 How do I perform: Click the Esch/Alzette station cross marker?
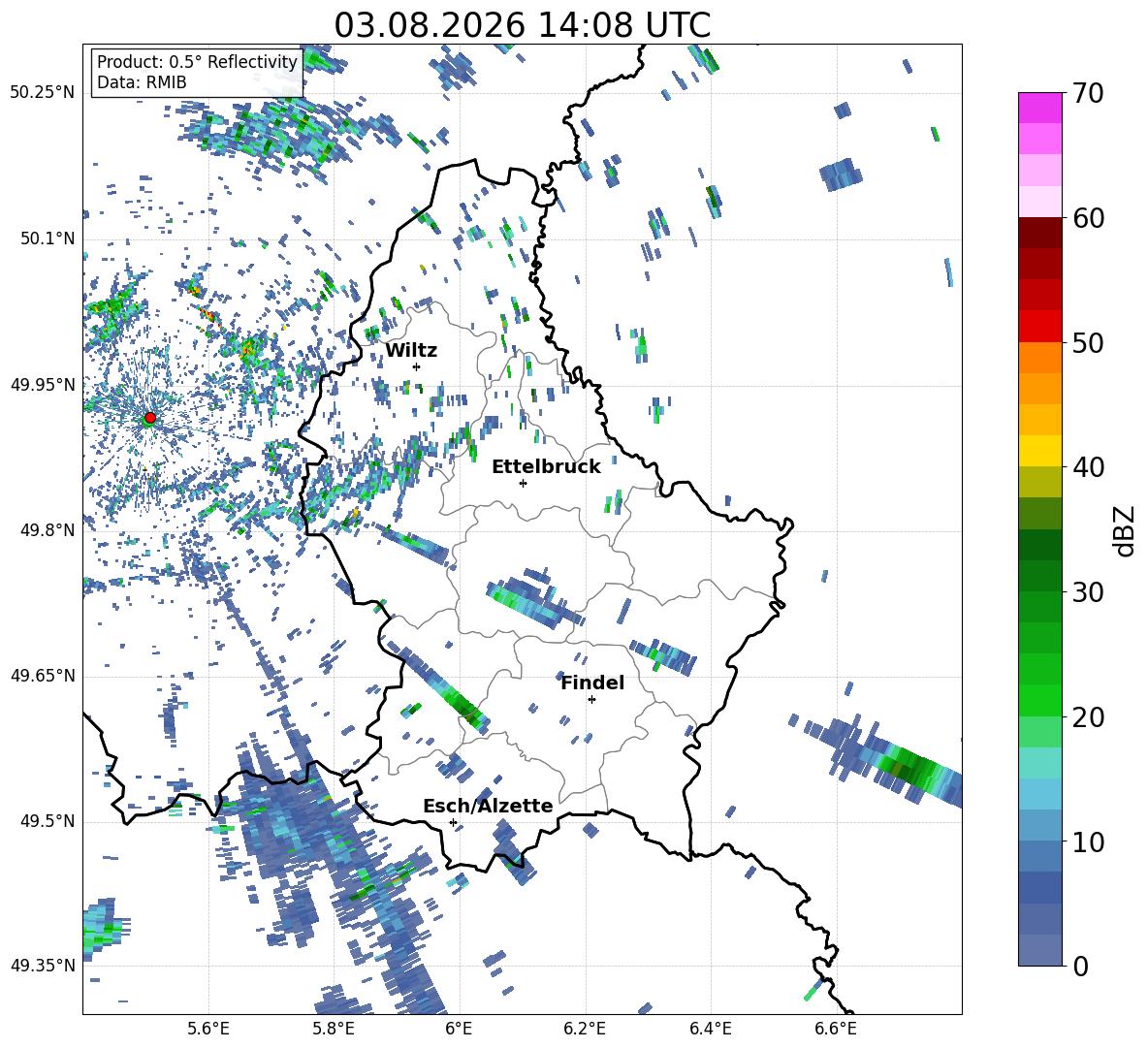click(x=453, y=822)
